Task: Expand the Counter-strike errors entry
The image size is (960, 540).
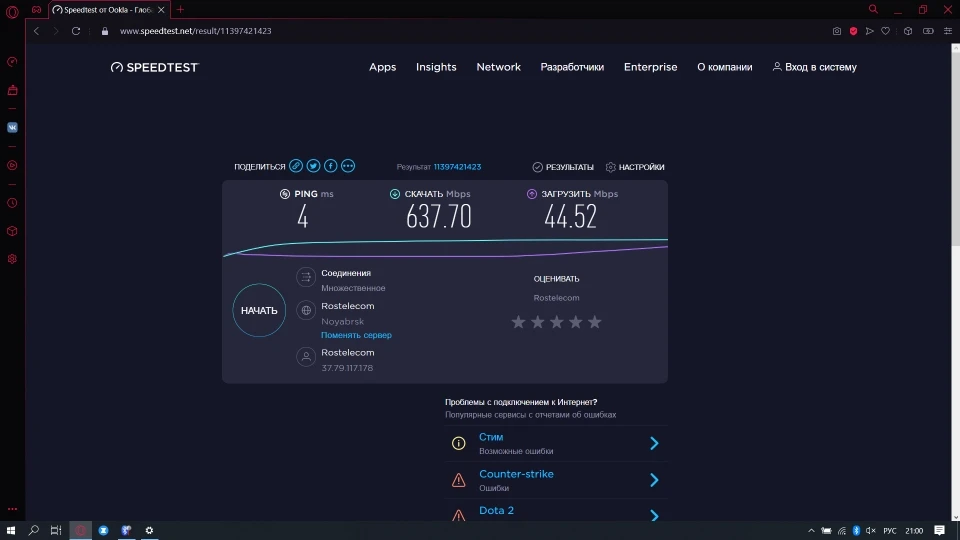Action: (654, 480)
